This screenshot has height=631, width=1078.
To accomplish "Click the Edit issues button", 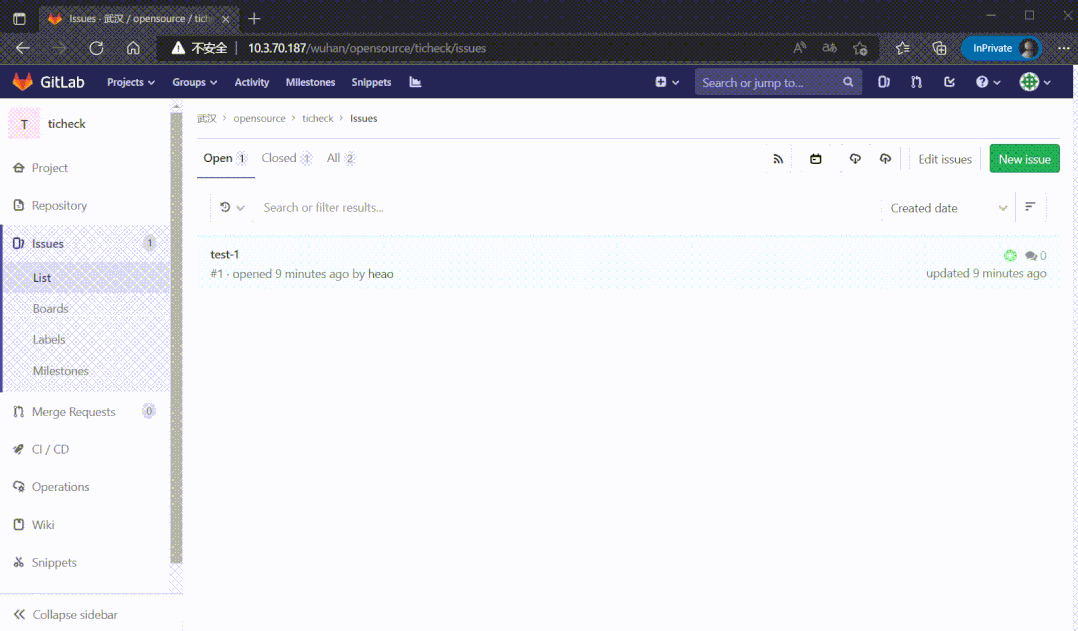I will coord(944,159).
